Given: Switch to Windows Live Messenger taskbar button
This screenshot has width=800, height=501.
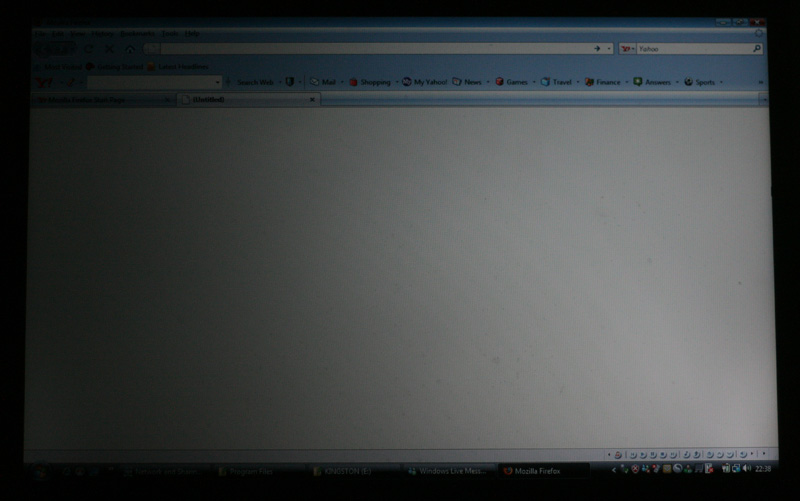Looking at the screenshot, I should click(x=449, y=471).
